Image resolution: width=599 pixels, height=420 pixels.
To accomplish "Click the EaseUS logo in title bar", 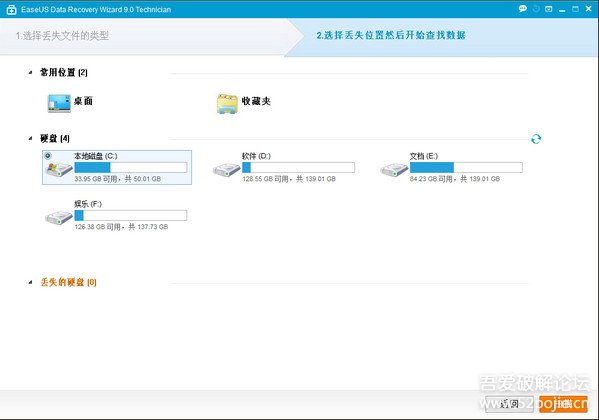I will [11, 10].
